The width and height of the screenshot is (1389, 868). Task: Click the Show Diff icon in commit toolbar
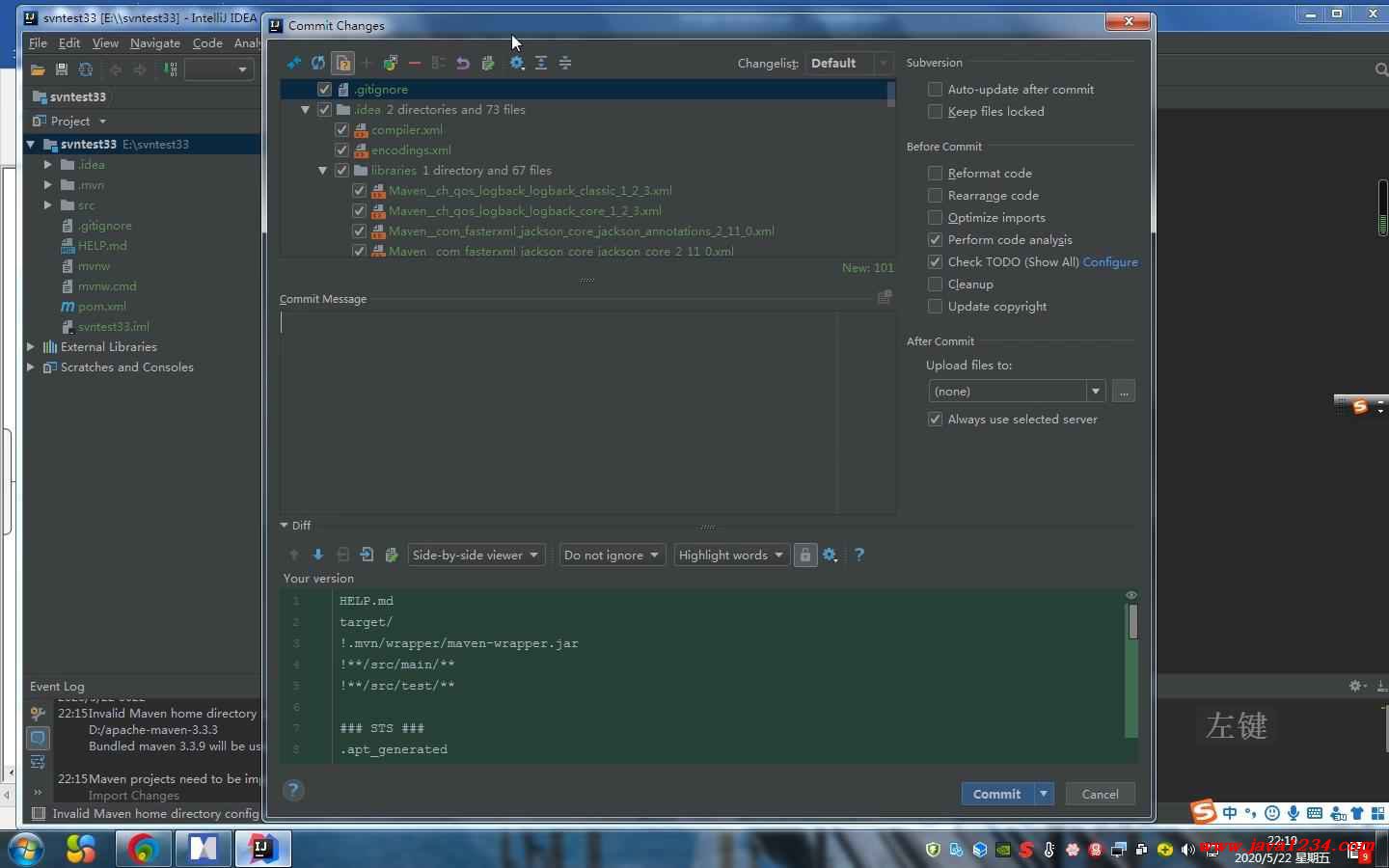pos(294,63)
